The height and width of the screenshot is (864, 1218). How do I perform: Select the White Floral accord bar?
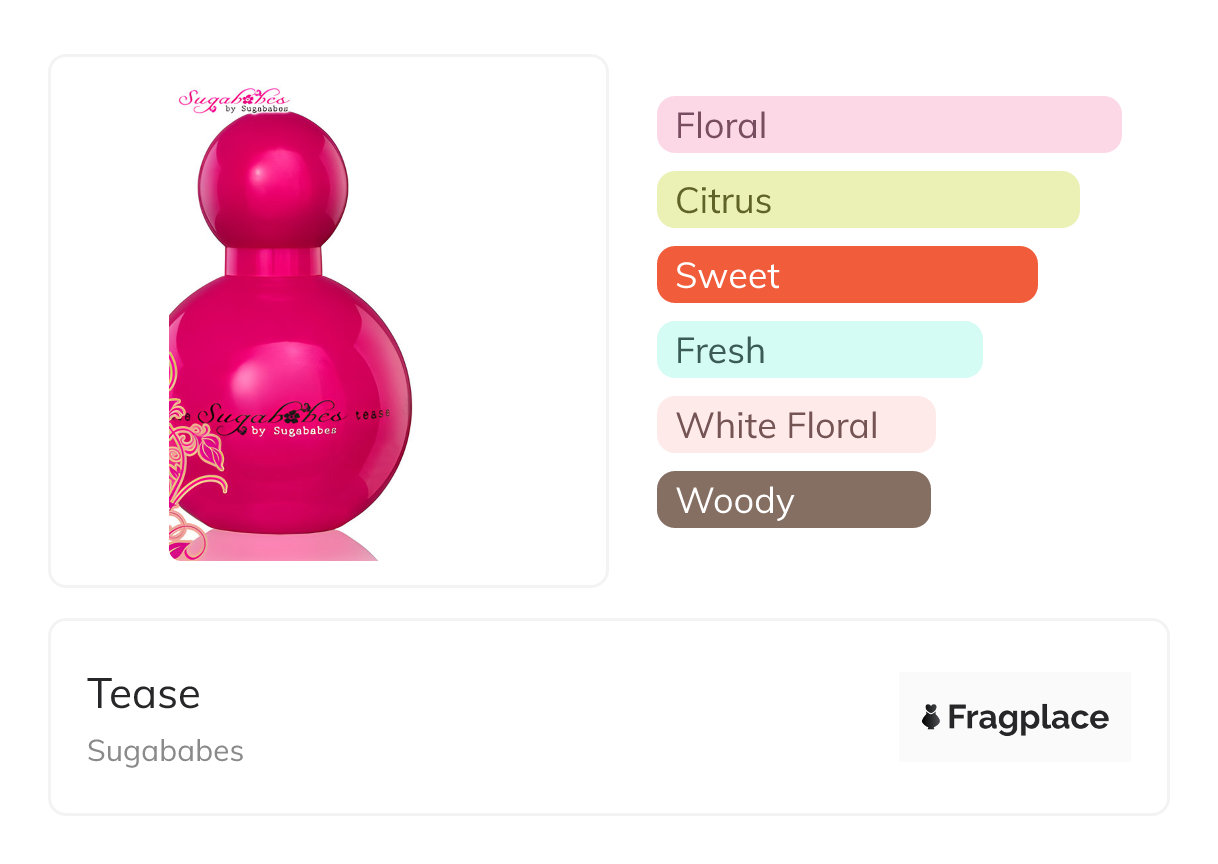point(796,425)
